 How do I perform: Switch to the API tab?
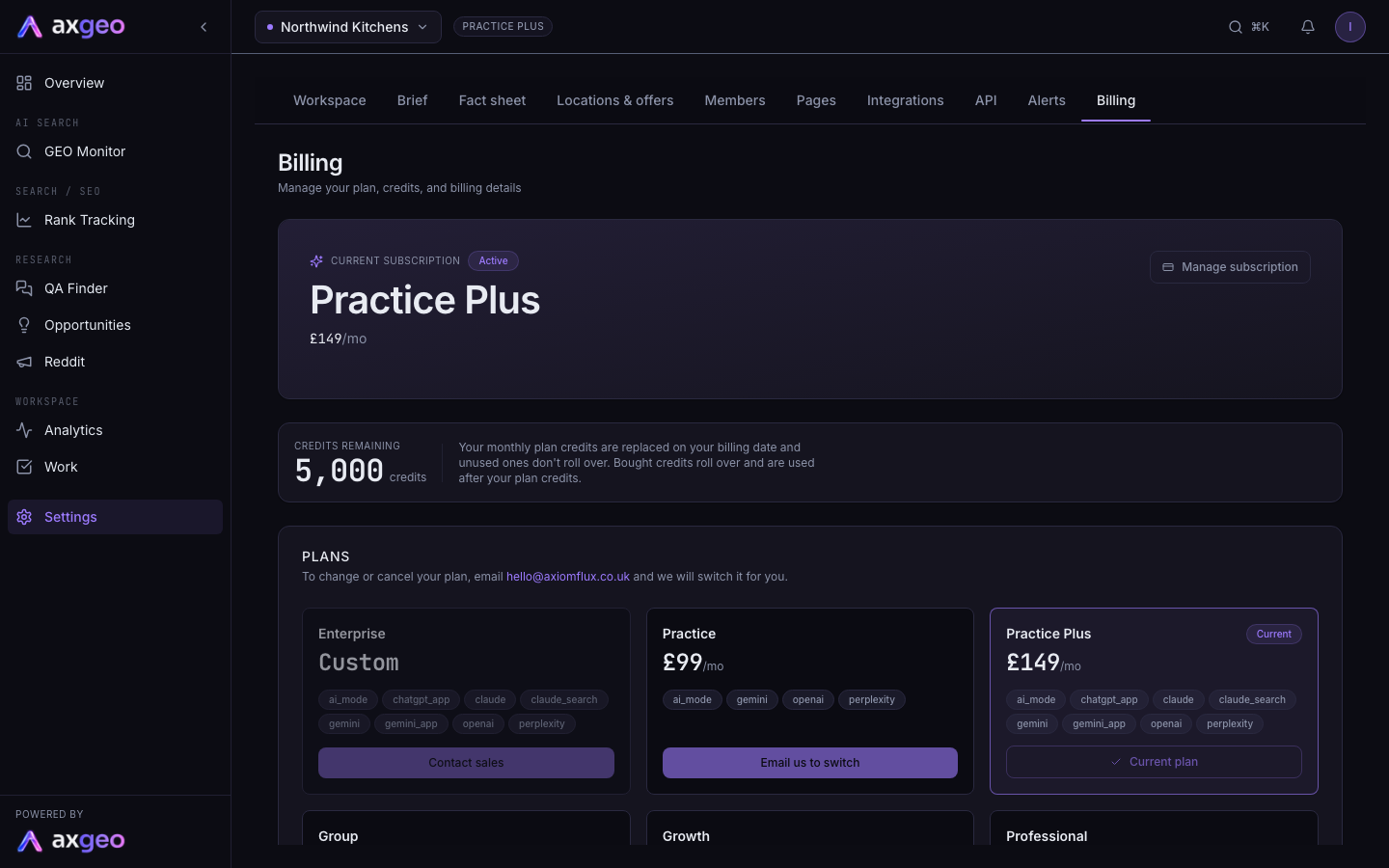[x=986, y=100]
